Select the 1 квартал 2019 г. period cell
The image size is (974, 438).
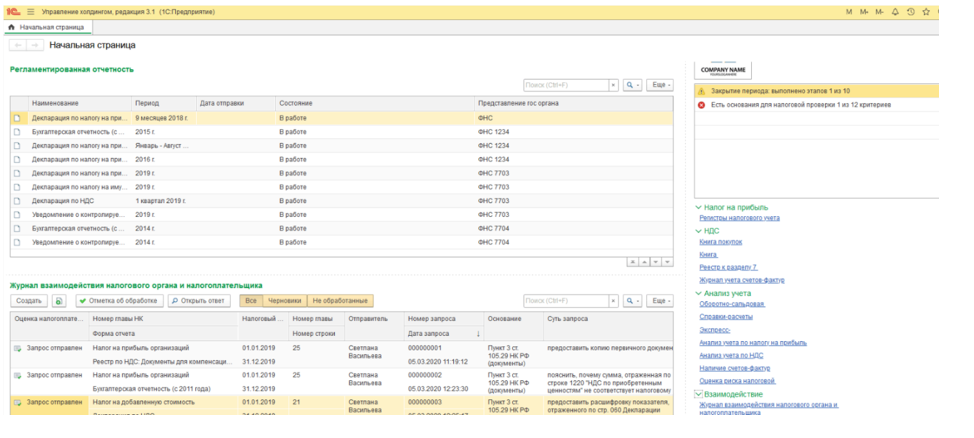pyautogui.click(x=165, y=201)
